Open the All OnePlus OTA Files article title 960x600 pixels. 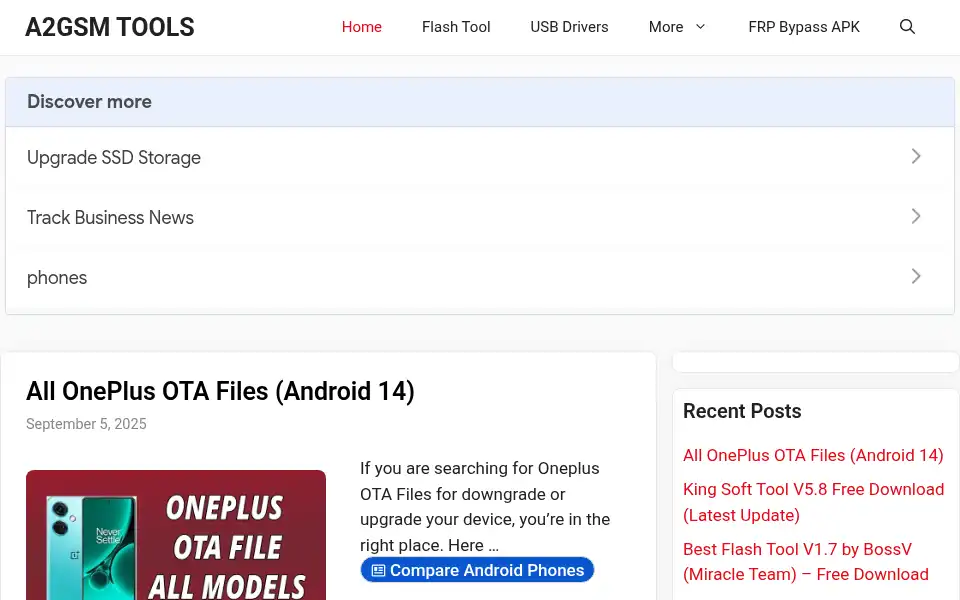(x=220, y=391)
